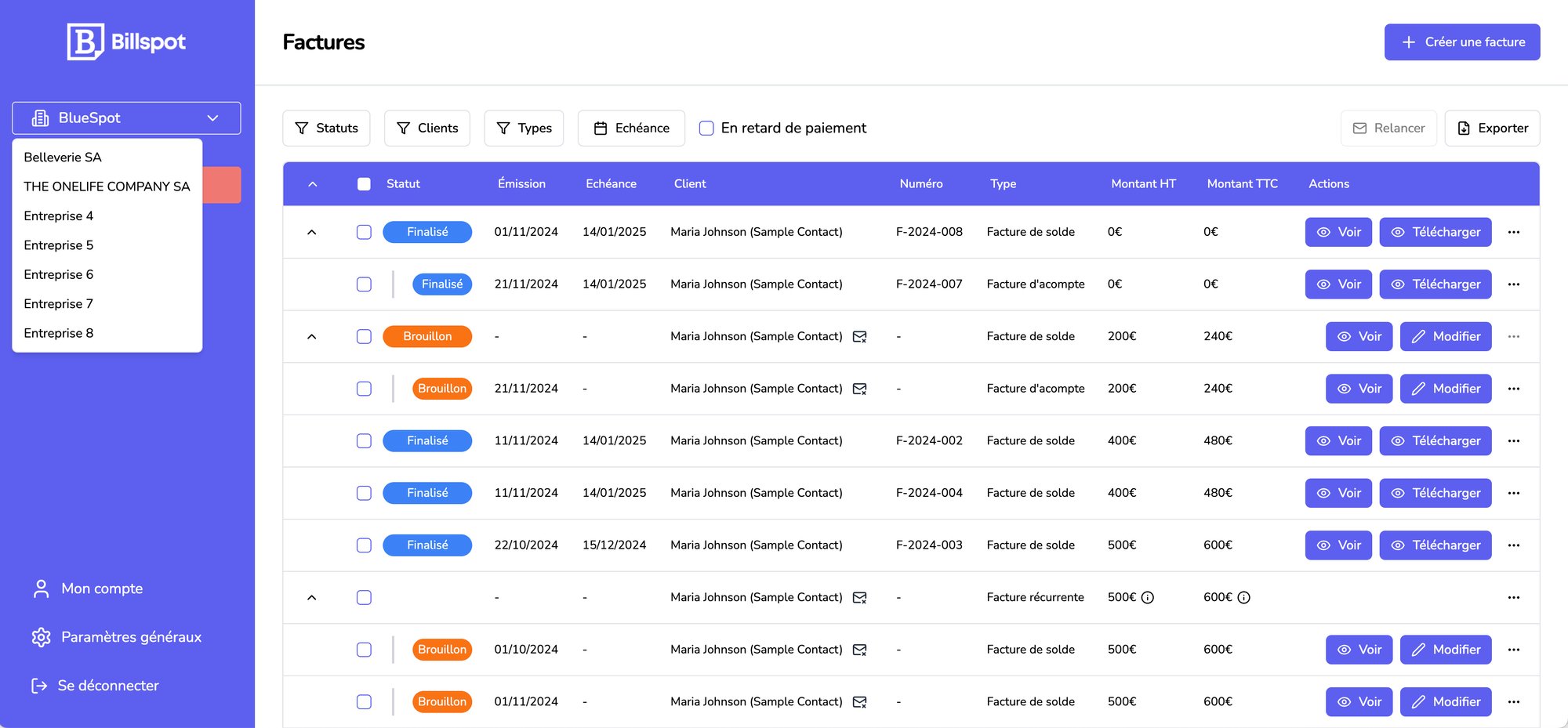This screenshot has height=728, width=1568.
Task: Click the Relancer button
Action: (x=1388, y=128)
